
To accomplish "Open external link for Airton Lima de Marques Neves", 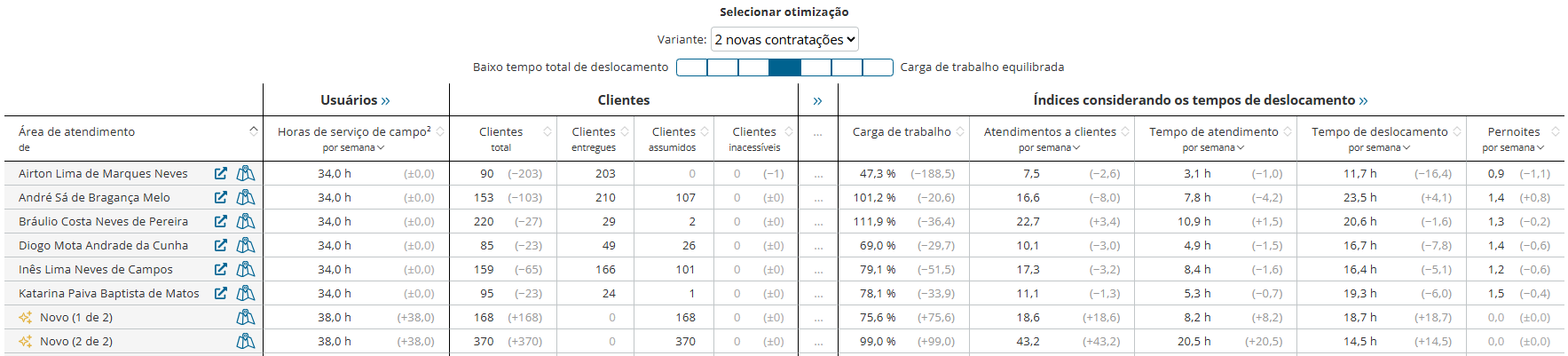I will [x=220, y=174].
